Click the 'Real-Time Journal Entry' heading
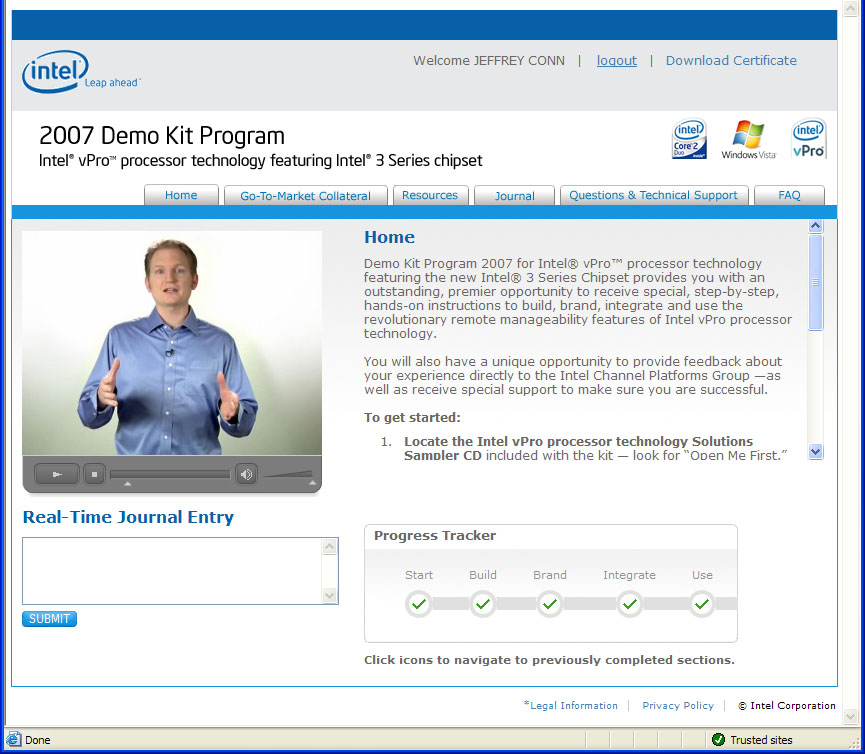 coord(128,517)
